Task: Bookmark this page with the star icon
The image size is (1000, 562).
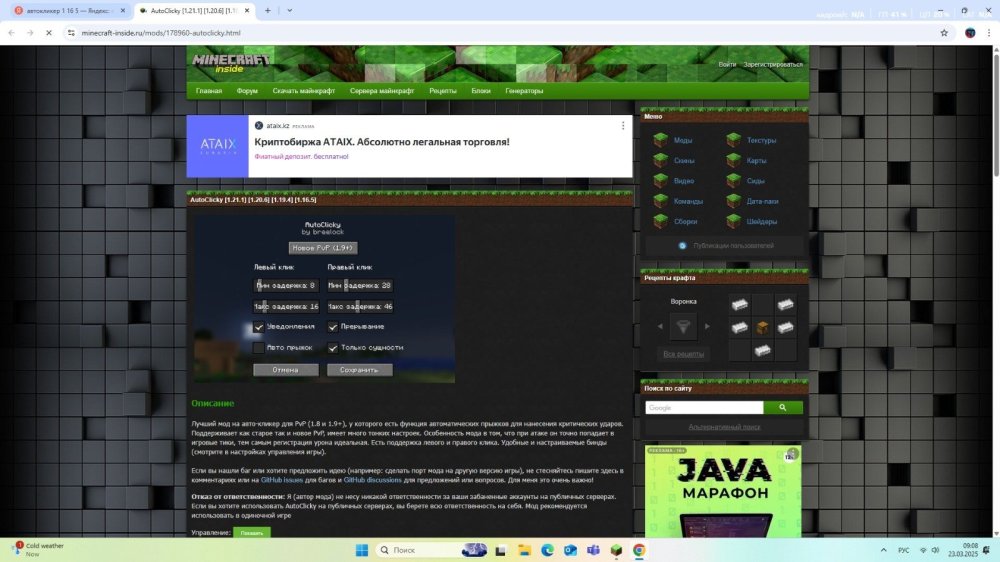Action: [944, 33]
